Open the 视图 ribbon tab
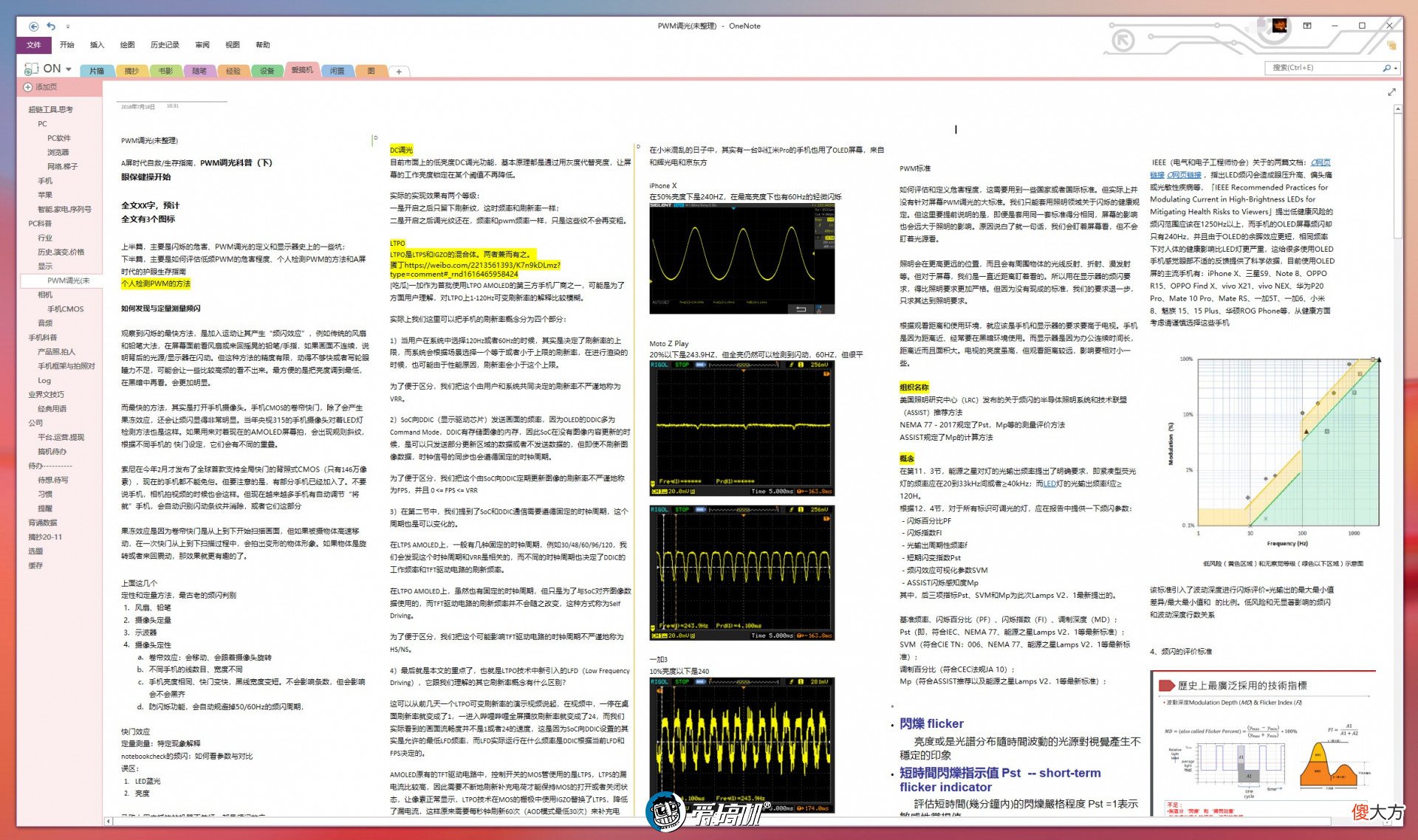This screenshot has height=840, width=1418. [x=233, y=45]
